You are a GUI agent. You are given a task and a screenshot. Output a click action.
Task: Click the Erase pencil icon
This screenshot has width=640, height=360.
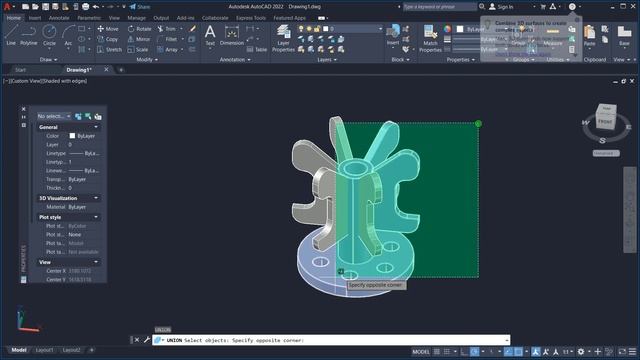pyautogui.click(x=193, y=29)
